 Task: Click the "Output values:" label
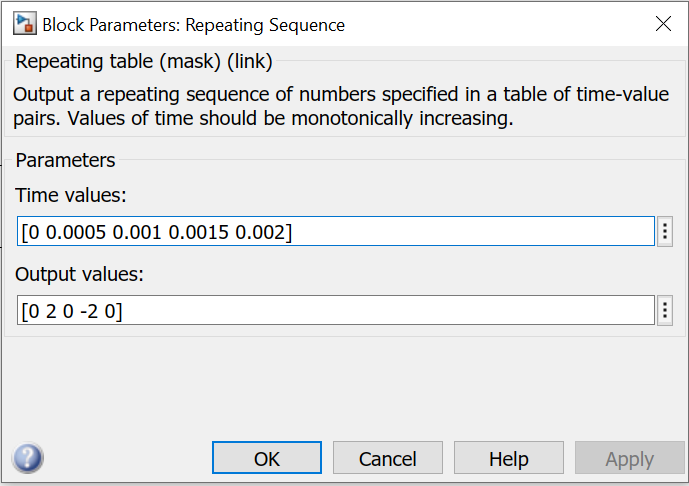point(80,274)
